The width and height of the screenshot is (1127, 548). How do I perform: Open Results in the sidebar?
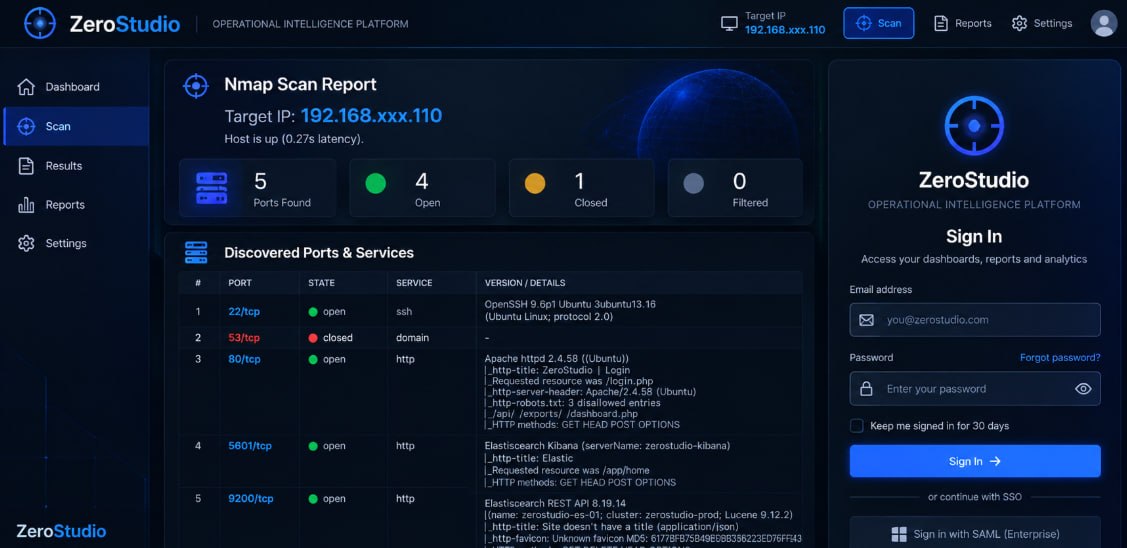tap(75, 166)
